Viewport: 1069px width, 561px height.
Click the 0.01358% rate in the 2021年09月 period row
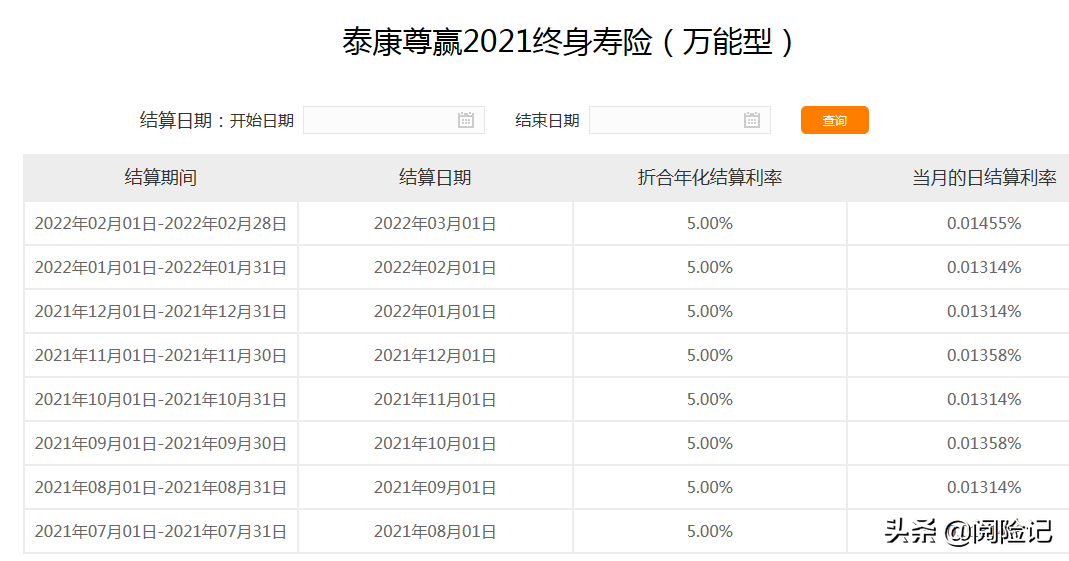point(984,444)
